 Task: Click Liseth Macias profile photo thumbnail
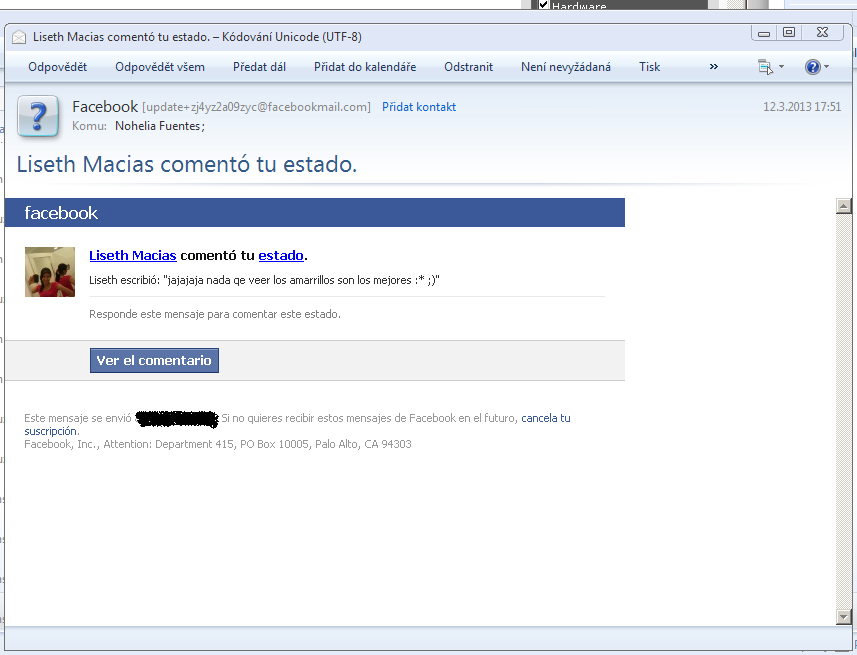(50, 272)
